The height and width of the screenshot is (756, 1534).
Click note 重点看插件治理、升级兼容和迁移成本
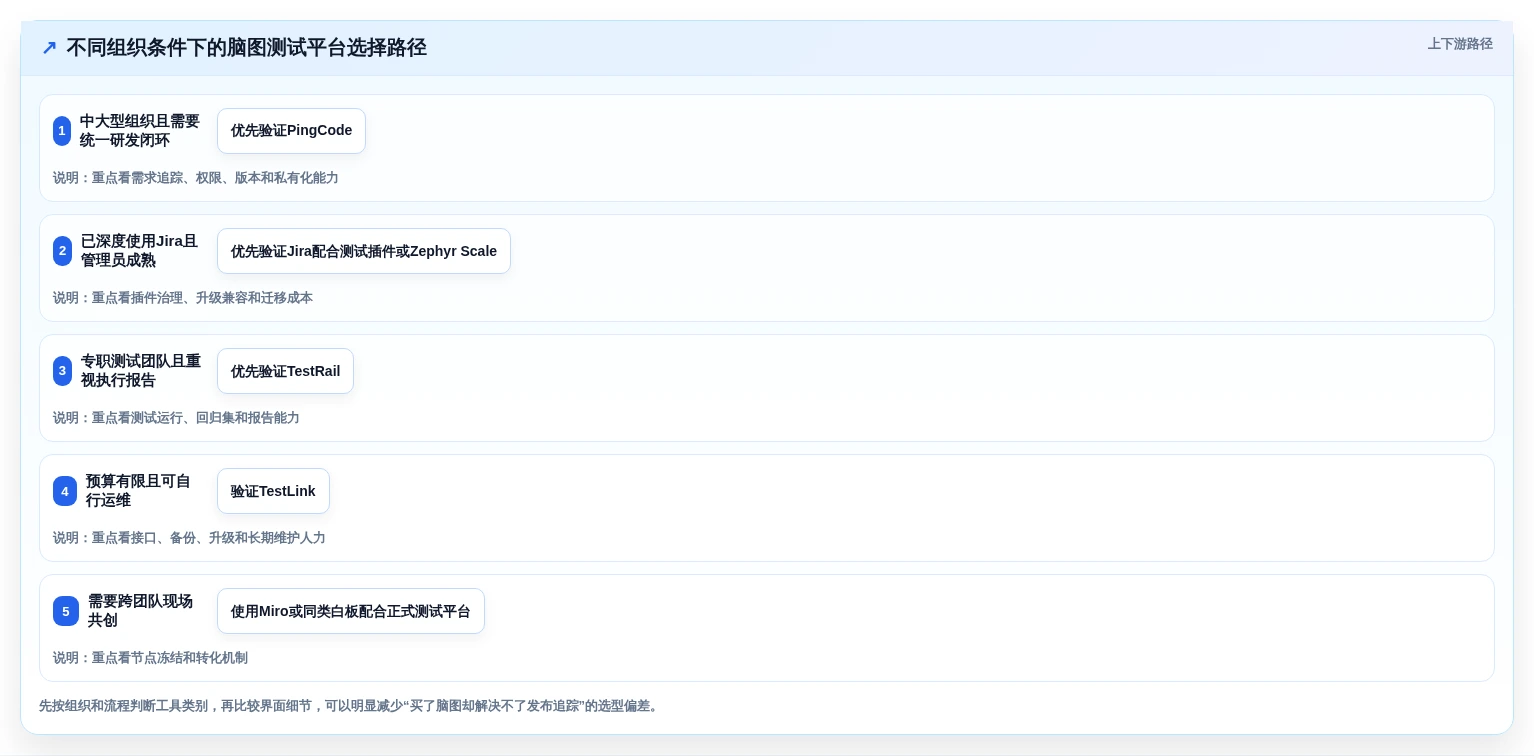pos(183,298)
